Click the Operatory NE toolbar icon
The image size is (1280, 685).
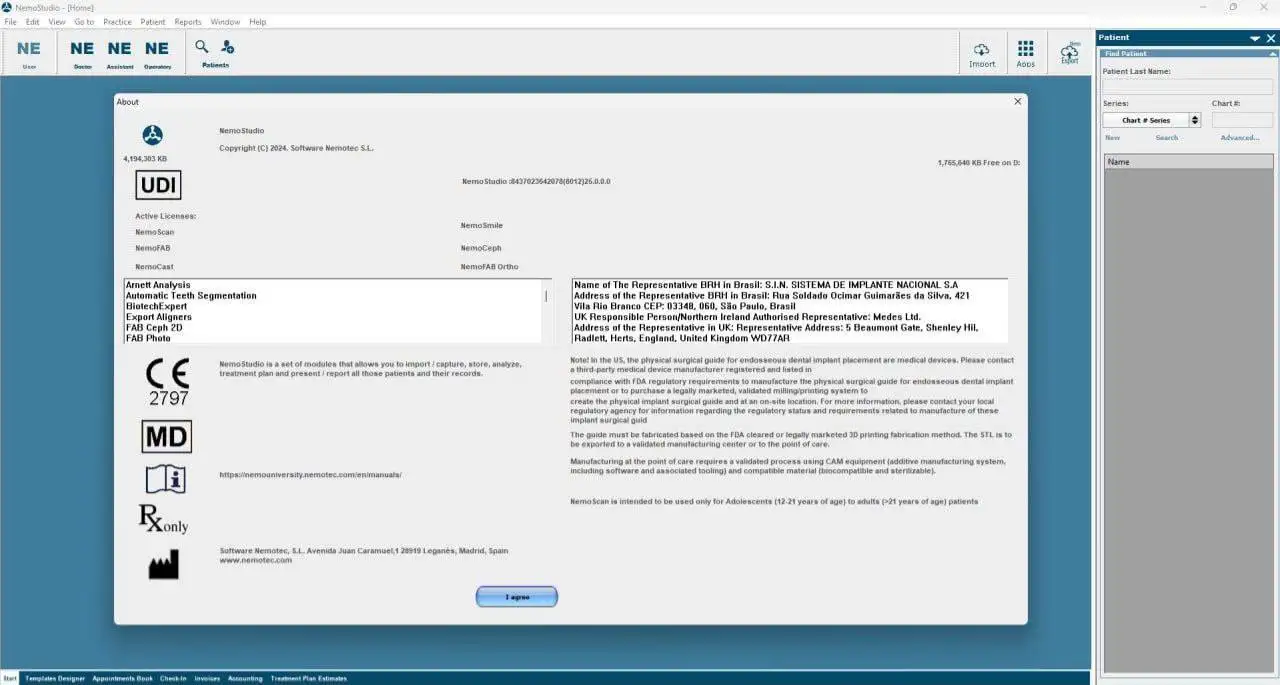157,49
